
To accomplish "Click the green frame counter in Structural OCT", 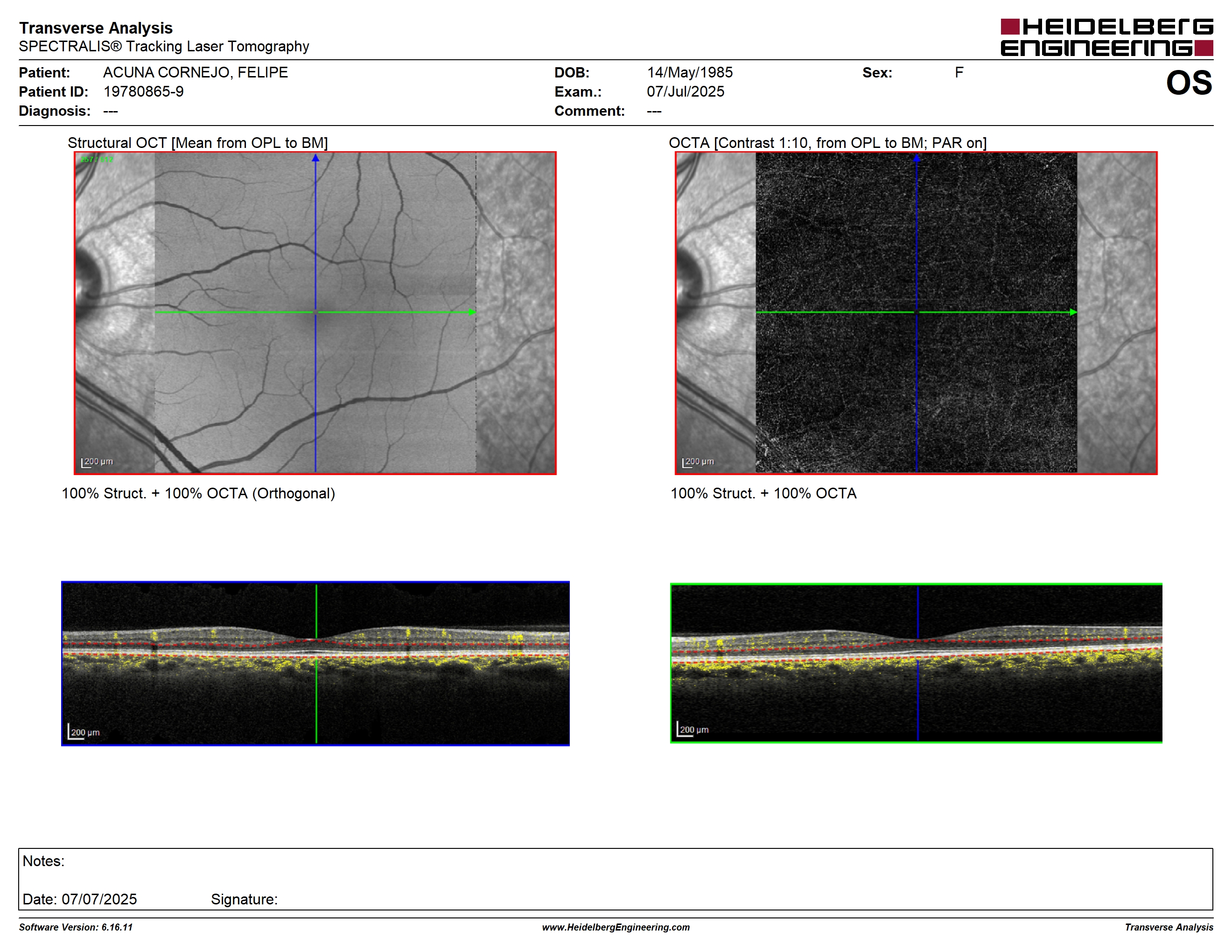I will (97, 160).
